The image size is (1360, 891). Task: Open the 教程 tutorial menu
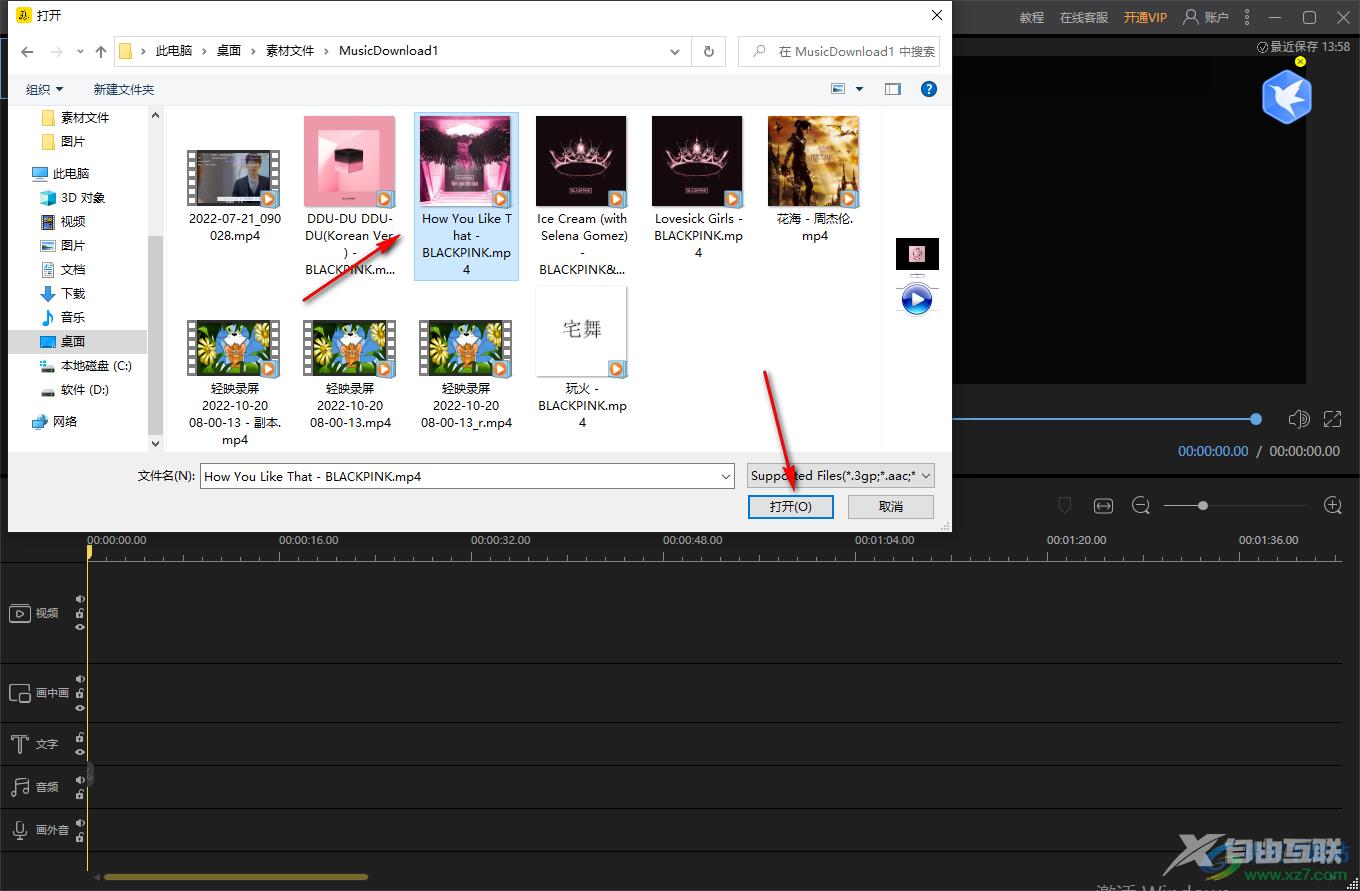1032,17
